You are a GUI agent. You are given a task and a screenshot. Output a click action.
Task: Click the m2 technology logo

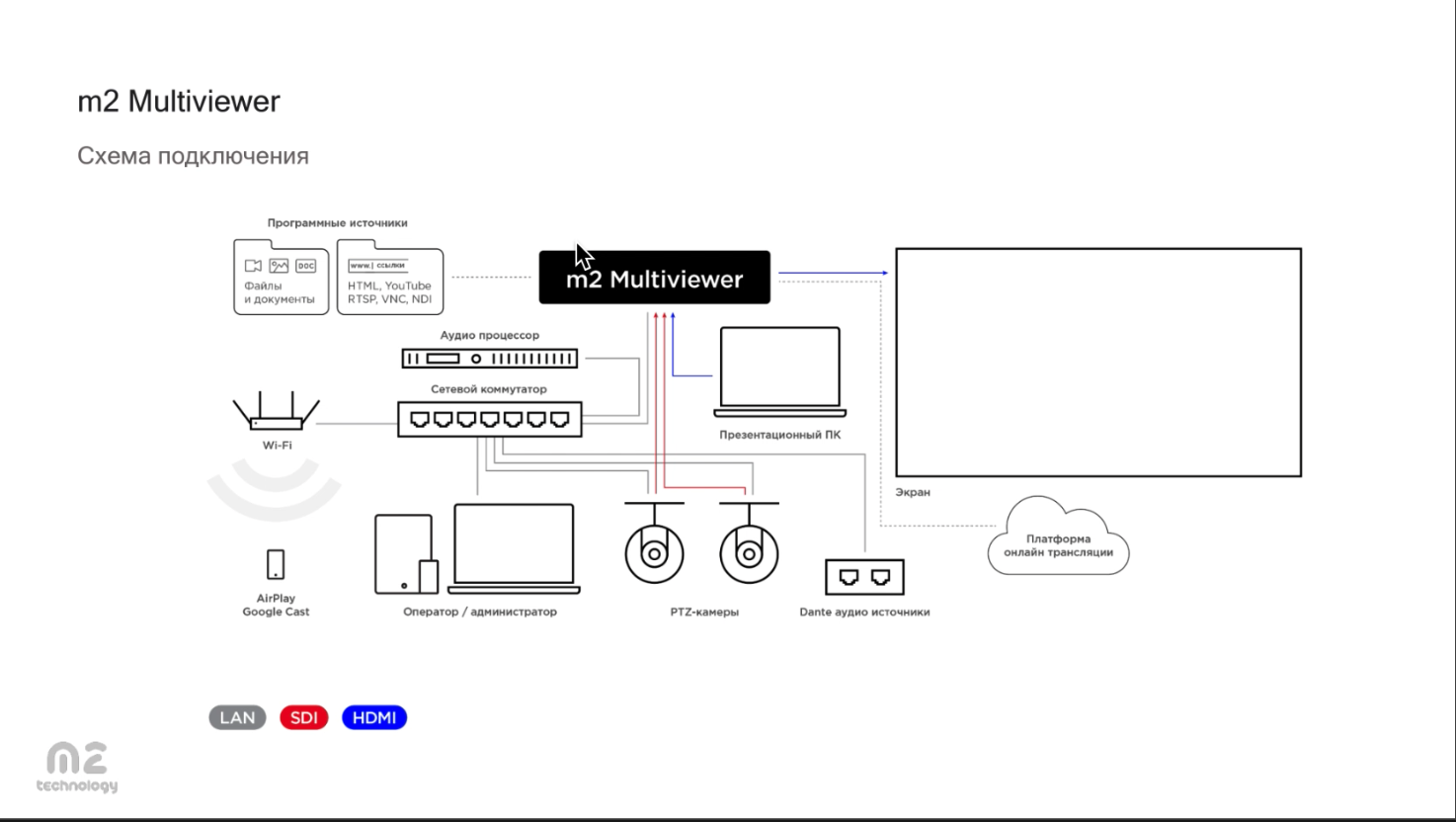tap(77, 768)
